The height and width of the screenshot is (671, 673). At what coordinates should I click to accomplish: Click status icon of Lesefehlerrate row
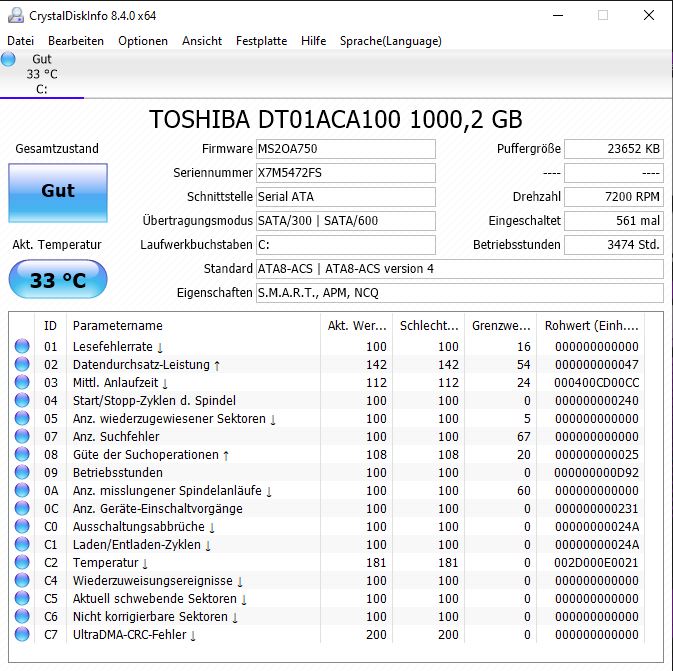click(22, 346)
